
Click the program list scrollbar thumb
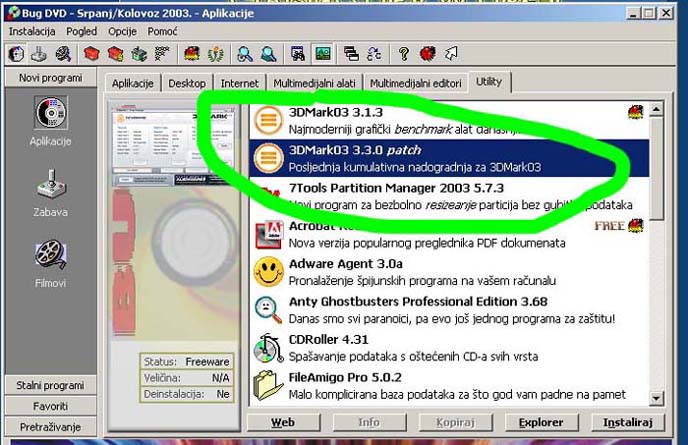(x=656, y=168)
